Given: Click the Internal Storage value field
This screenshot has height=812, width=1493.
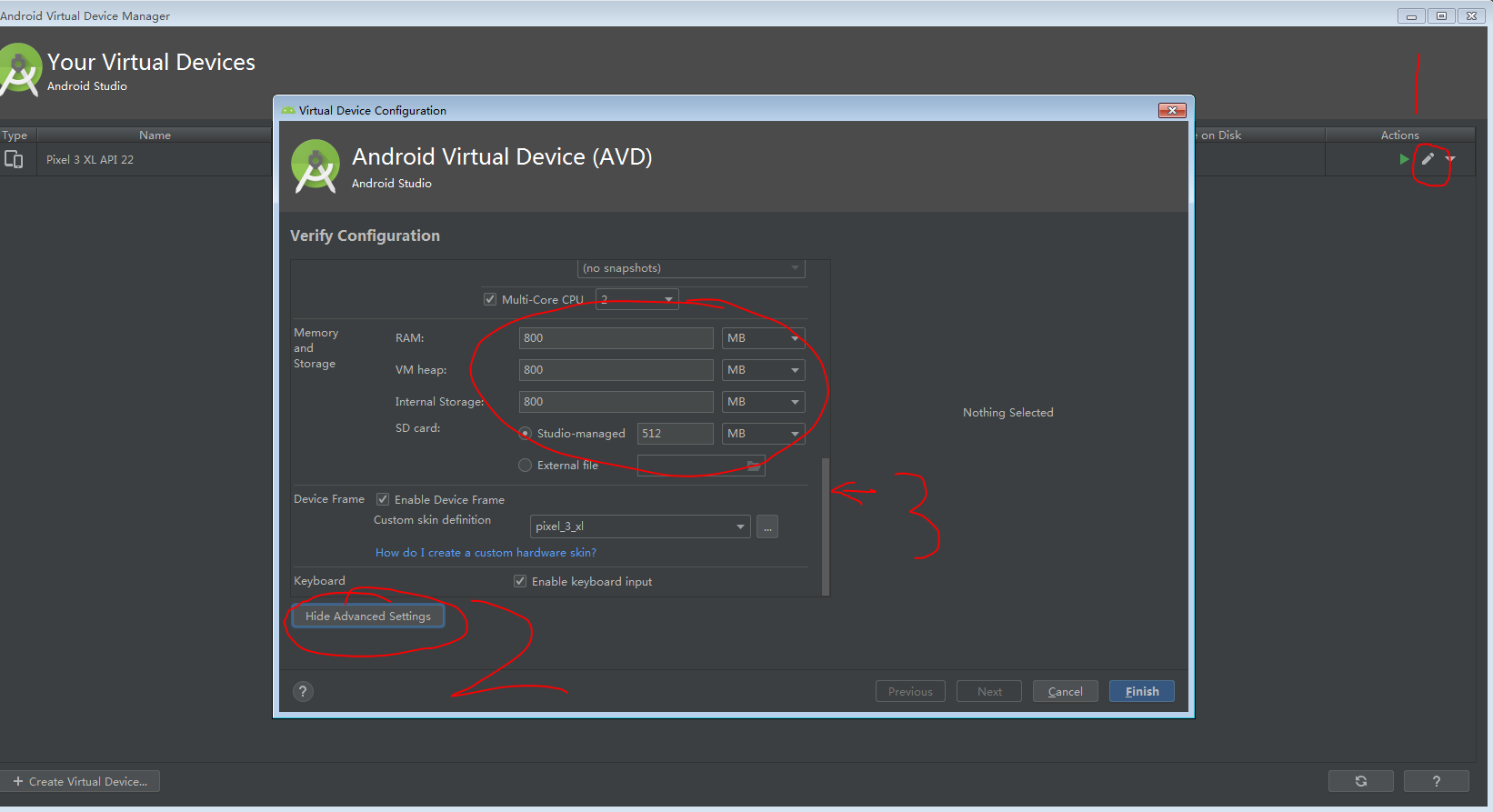Looking at the screenshot, I should pos(616,402).
